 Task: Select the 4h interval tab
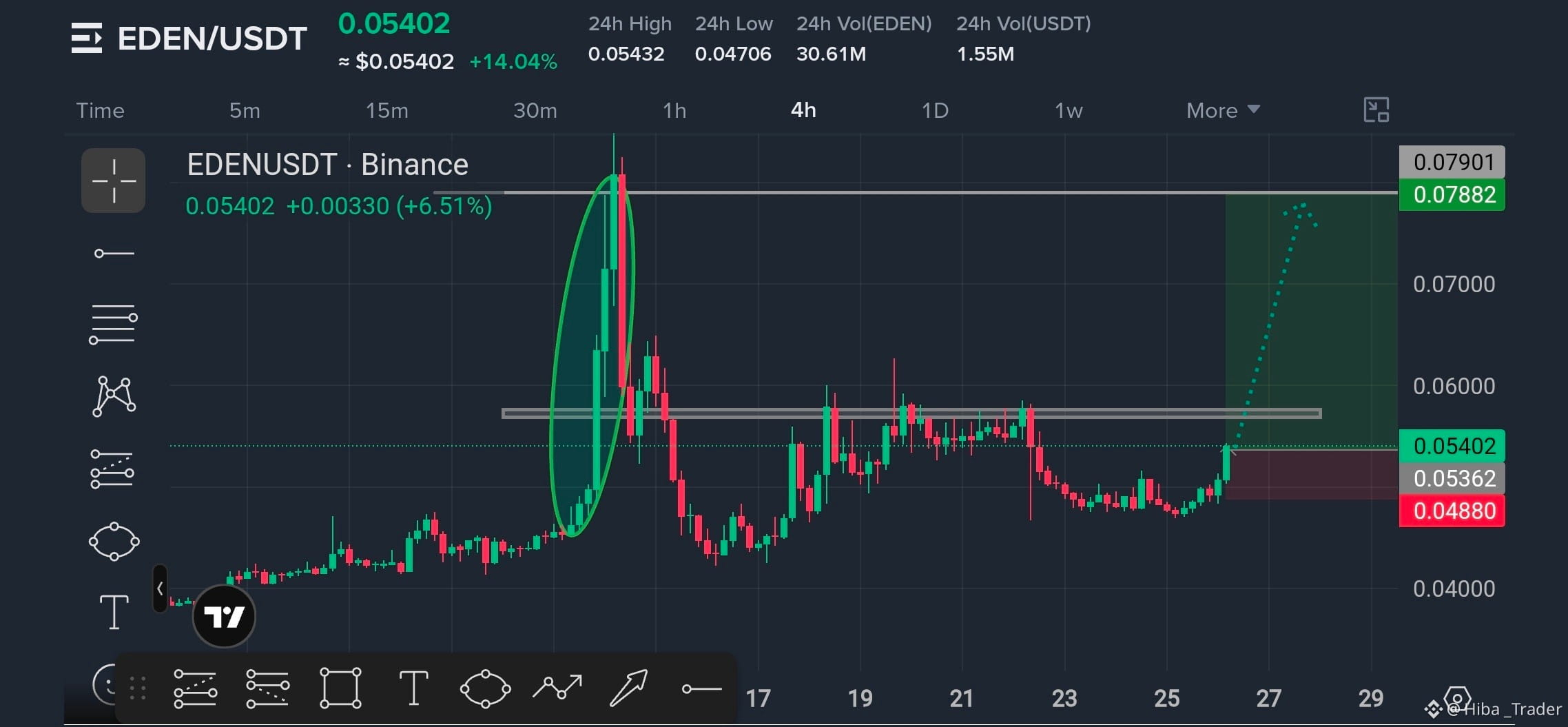click(x=803, y=110)
